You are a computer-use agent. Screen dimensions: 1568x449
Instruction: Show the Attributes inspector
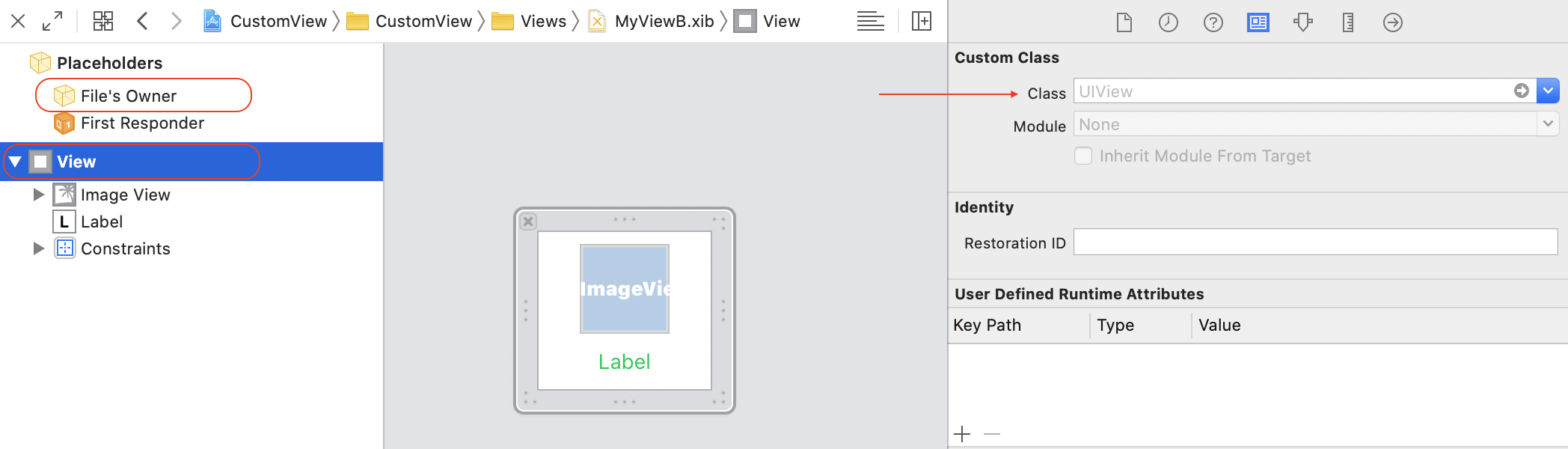pyautogui.click(x=1303, y=22)
